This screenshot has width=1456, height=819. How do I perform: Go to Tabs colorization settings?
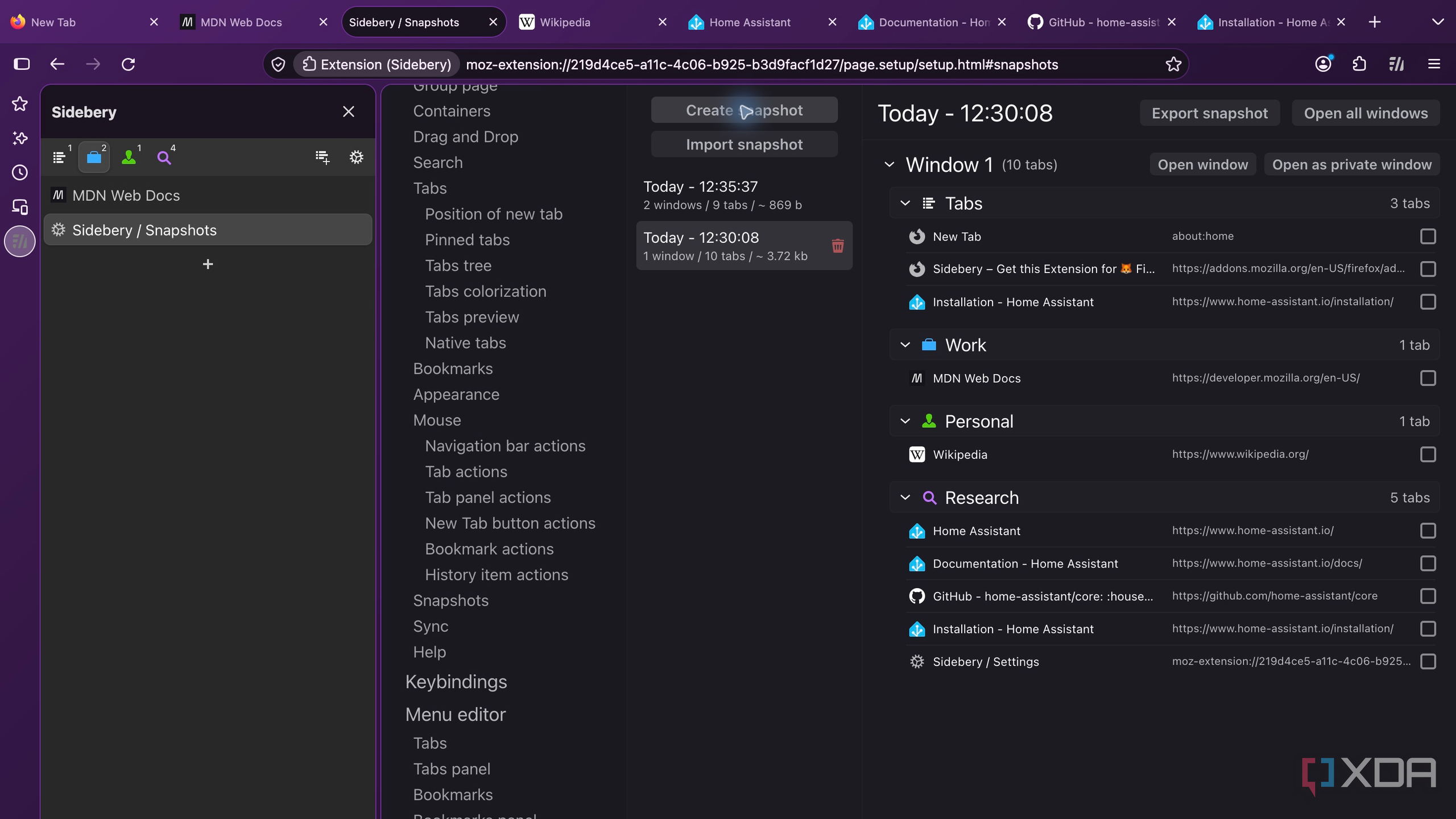click(485, 291)
